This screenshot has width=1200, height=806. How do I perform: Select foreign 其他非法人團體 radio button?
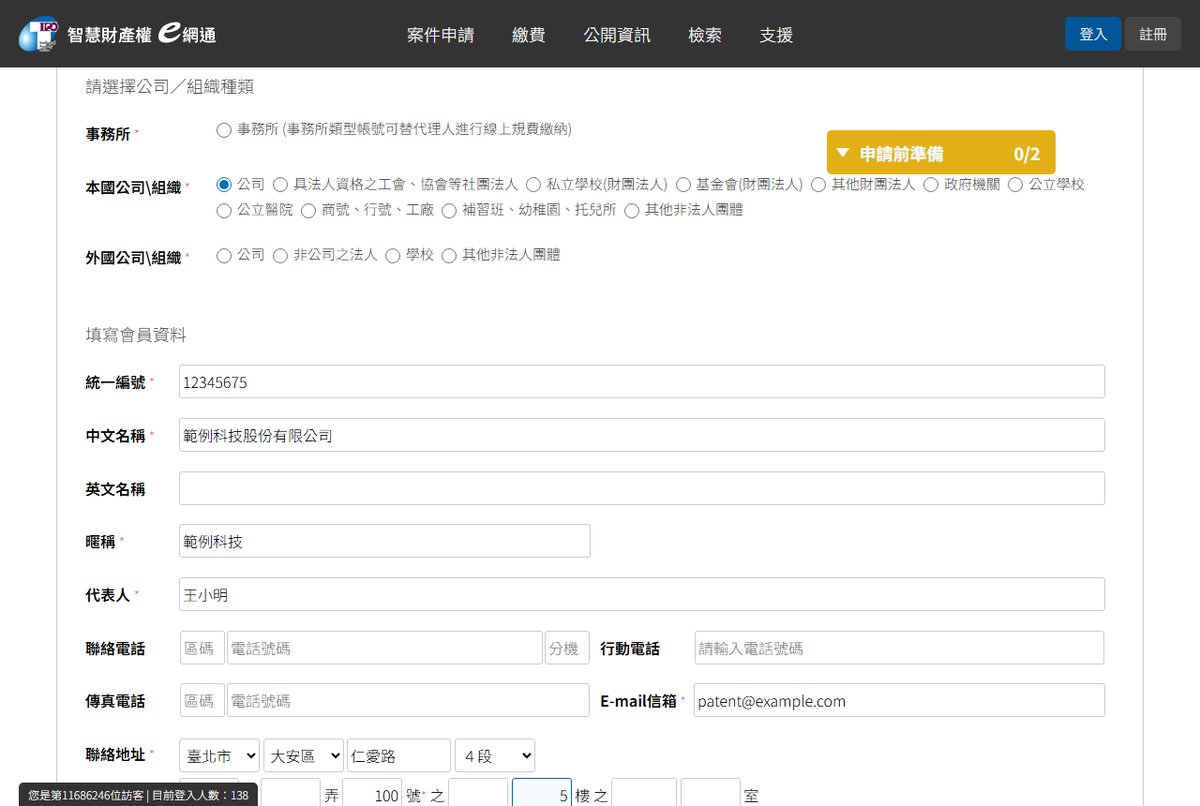[449, 256]
